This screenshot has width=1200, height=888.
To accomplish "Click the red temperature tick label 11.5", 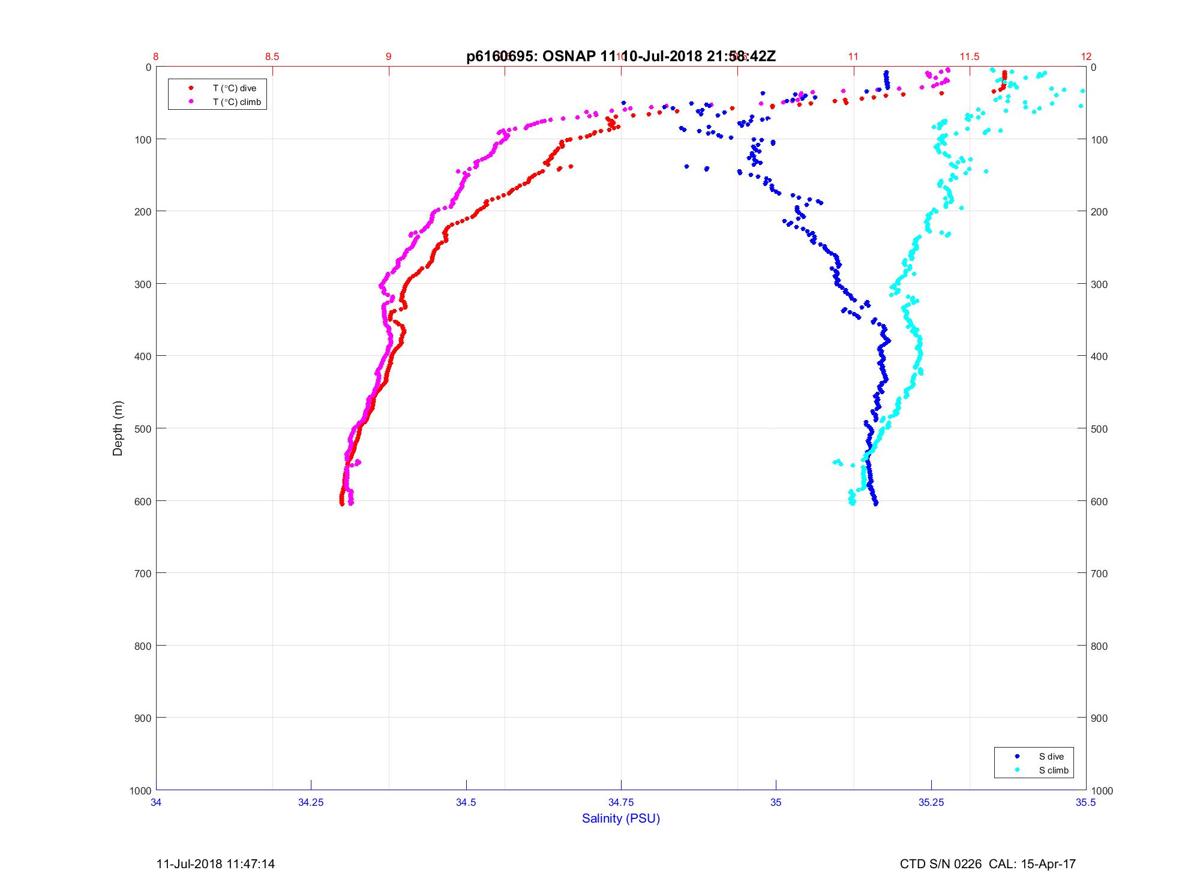I will (x=969, y=57).
